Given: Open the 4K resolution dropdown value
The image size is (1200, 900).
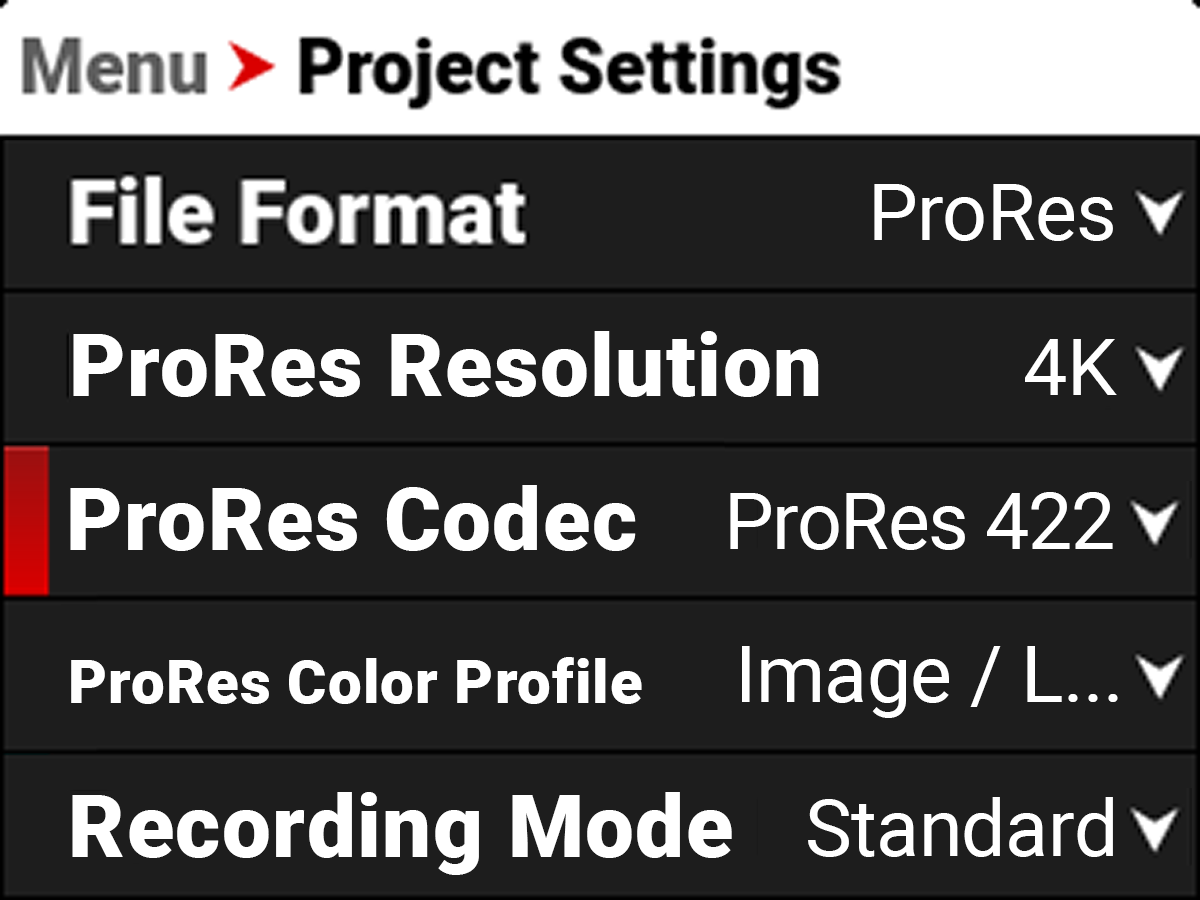Looking at the screenshot, I should (x=1070, y=370).
